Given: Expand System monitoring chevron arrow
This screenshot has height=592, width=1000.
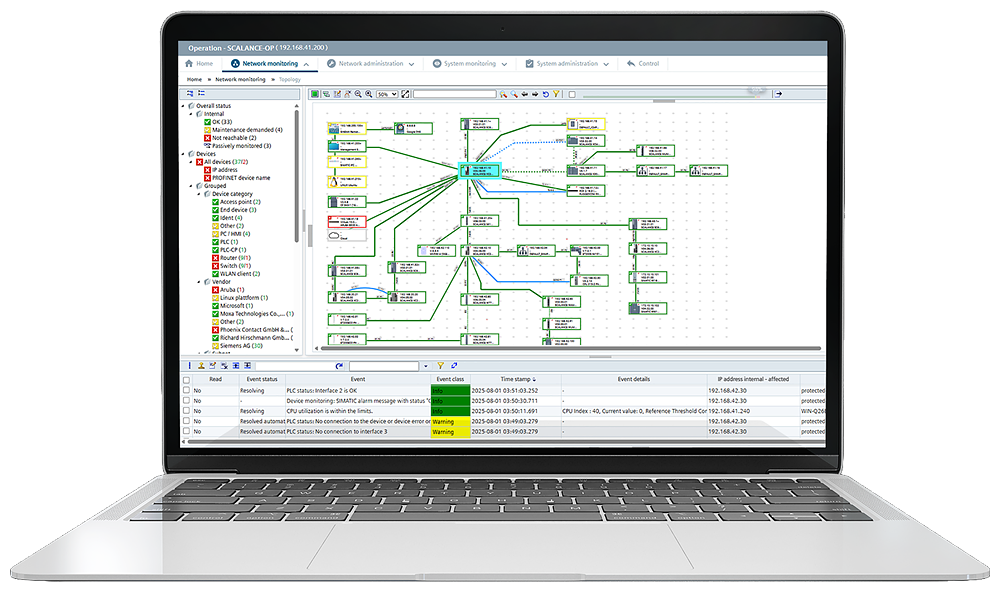Looking at the screenshot, I should [x=504, y=64].
